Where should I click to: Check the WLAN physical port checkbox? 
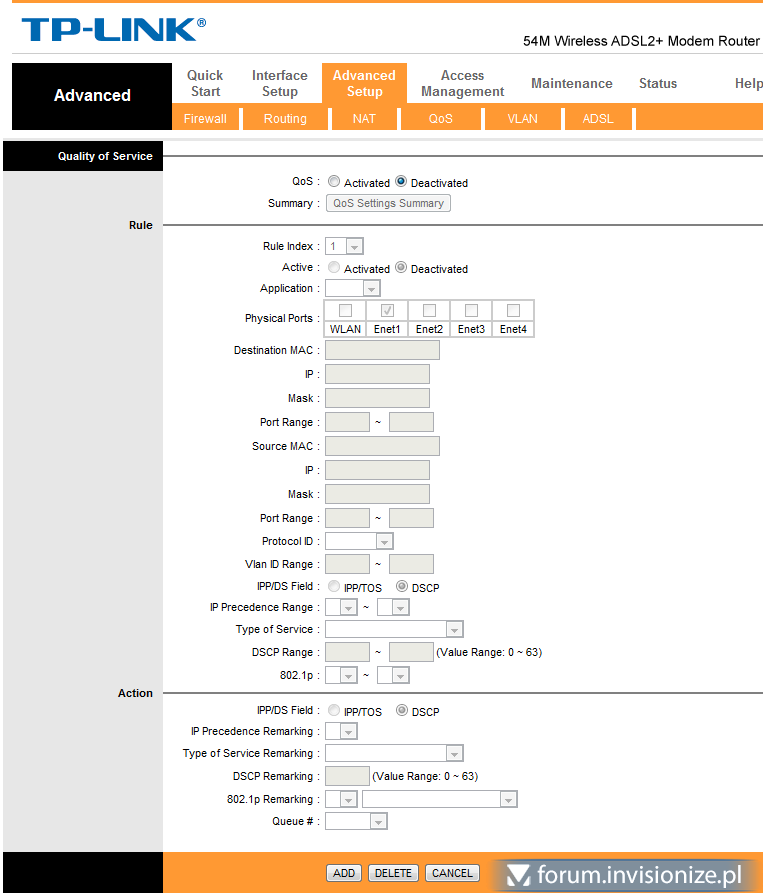[345, 310]
